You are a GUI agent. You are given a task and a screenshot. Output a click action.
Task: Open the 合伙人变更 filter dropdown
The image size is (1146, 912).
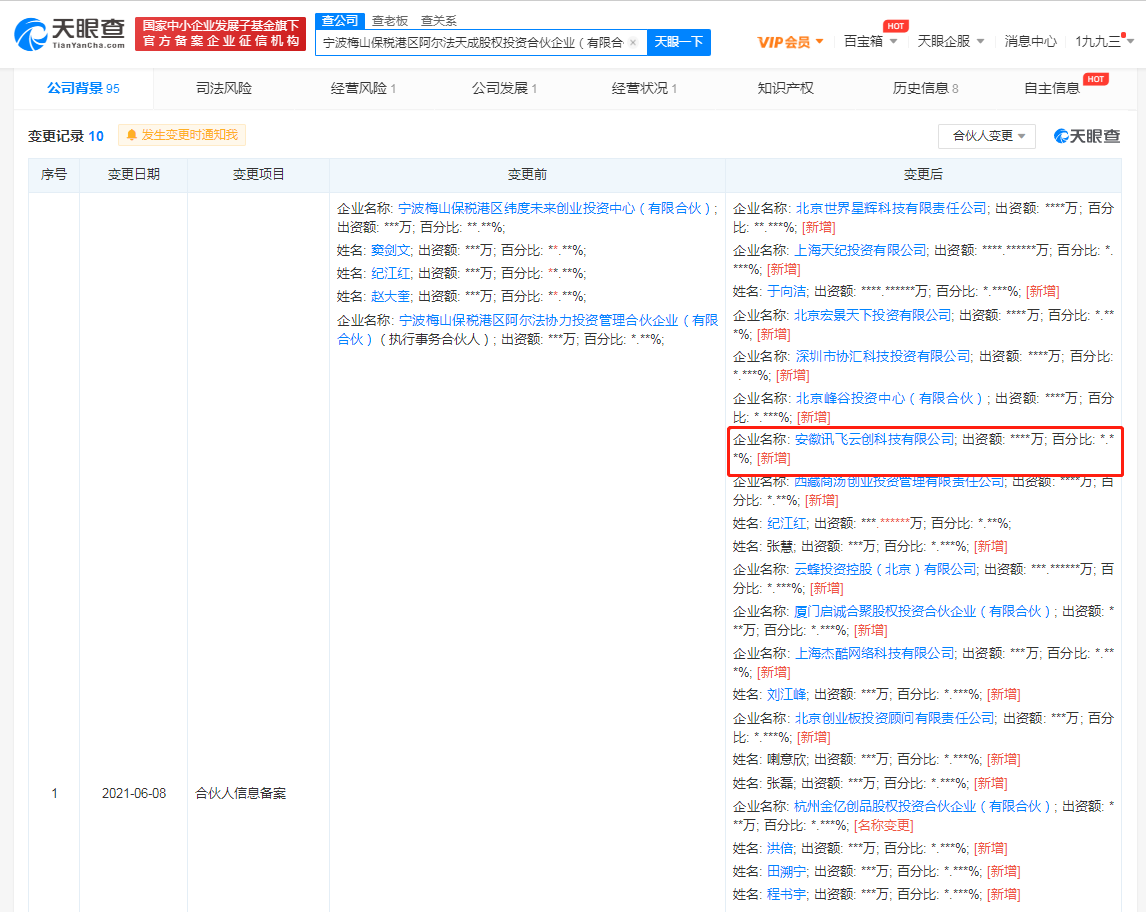point(988,136)
